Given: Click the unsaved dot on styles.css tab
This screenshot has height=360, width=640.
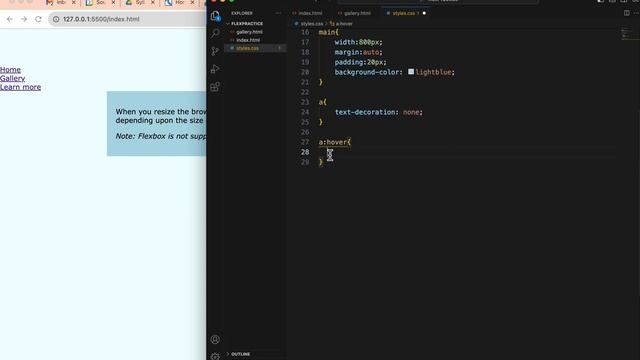Looking at the screenshot, I should [x=424, y=13].
